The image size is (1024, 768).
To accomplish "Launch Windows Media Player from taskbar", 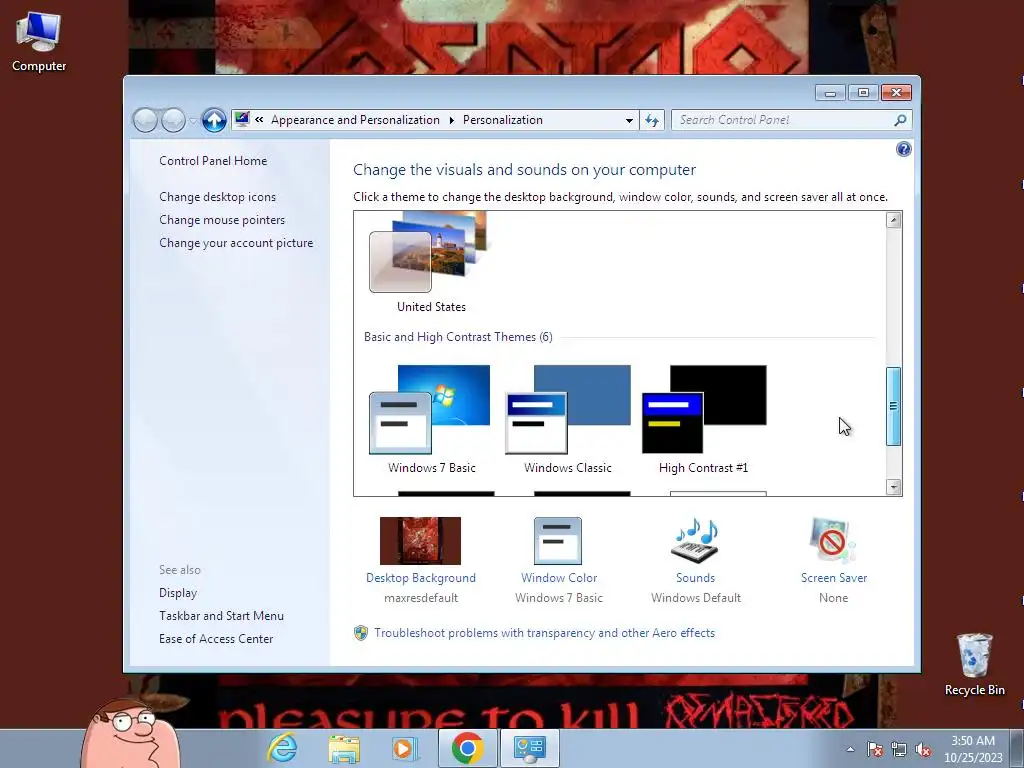I will 405,748.
